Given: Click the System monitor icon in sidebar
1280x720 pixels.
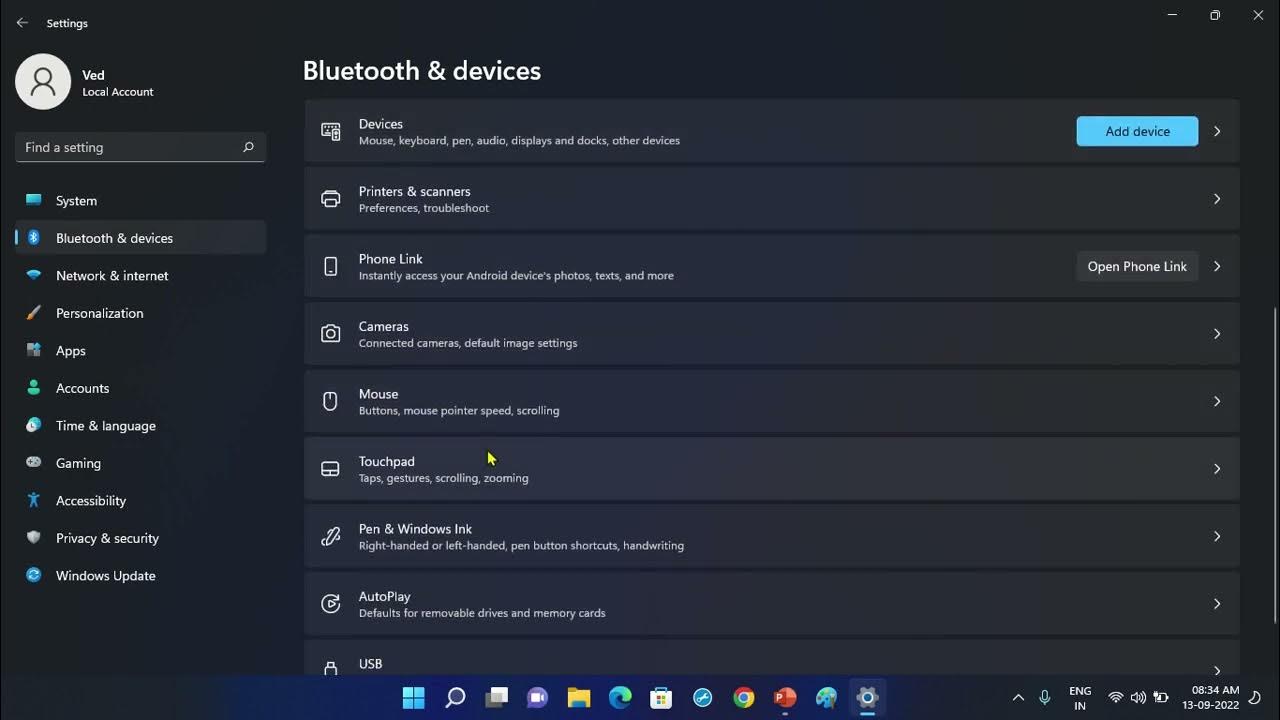Looking at the screenshot, I should click(34, 200).
